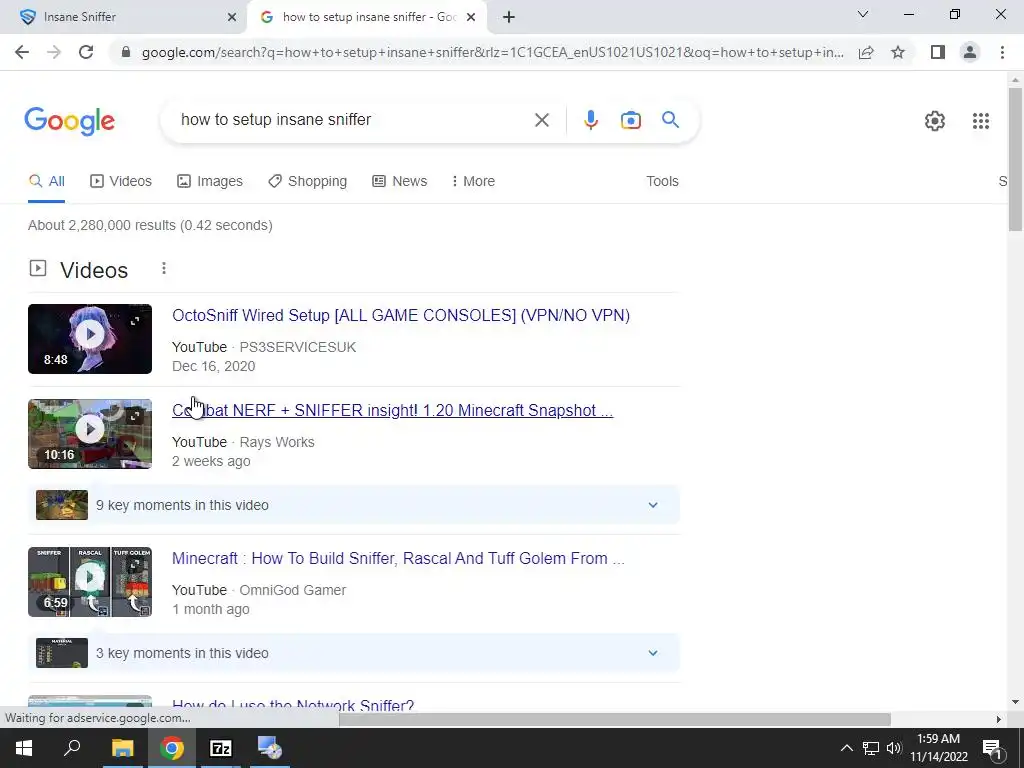This screenshot has height=768, width=1024.
Task: Switch to News results tab
Action: (399, 182)
